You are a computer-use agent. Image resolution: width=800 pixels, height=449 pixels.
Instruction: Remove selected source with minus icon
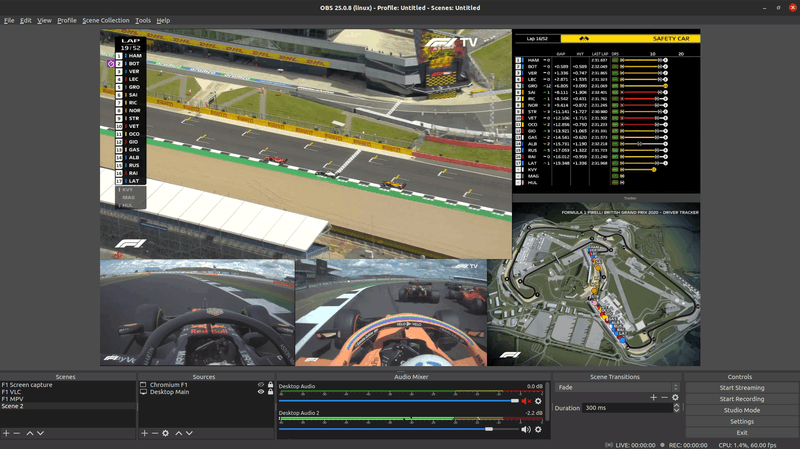tap(155, 433)
